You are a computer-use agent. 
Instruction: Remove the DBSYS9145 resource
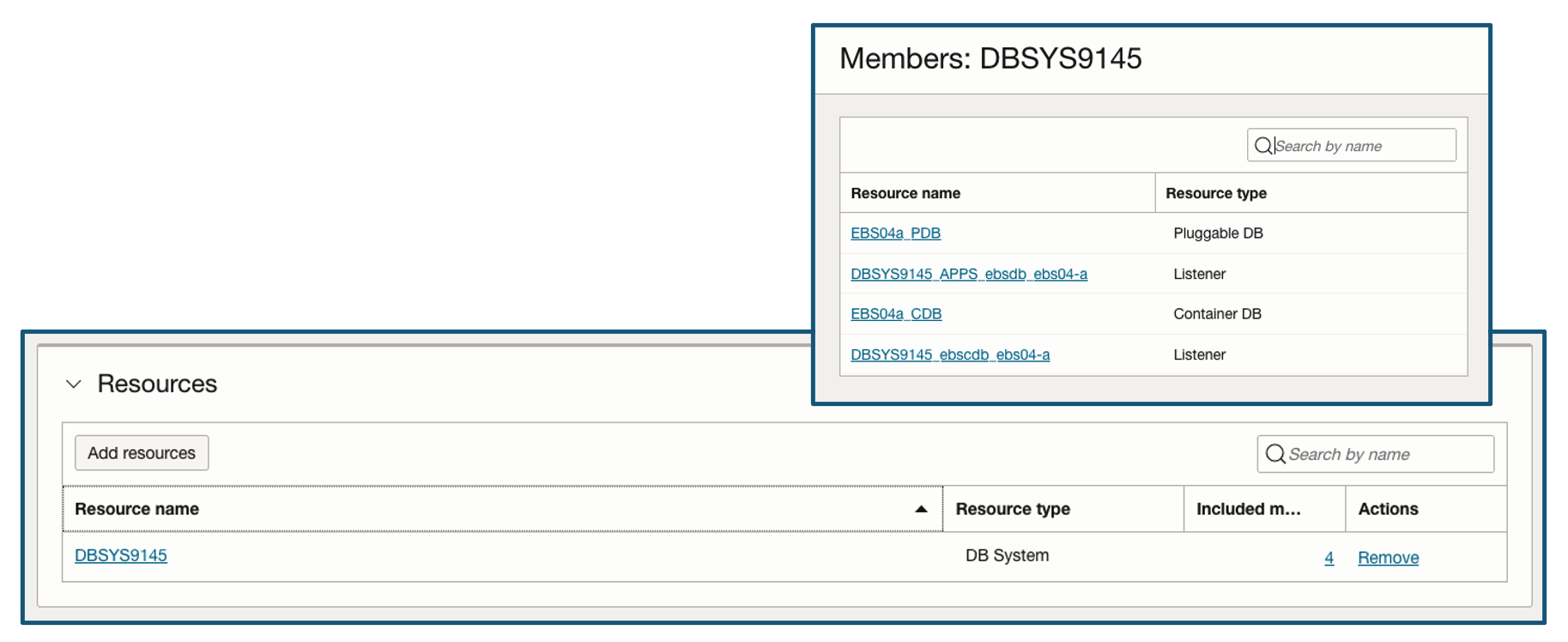(x=1388, y=558)
